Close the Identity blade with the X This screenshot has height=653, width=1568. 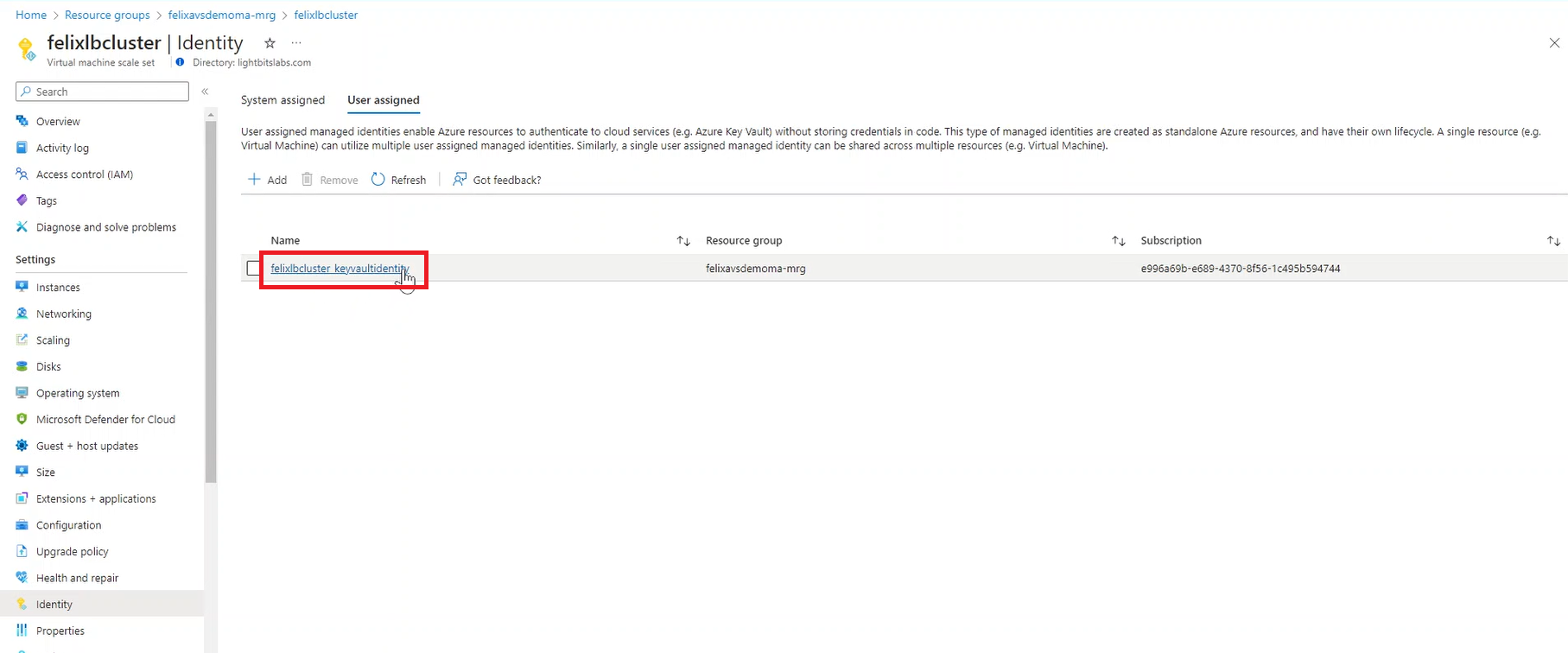click(x=1554, y=42)
